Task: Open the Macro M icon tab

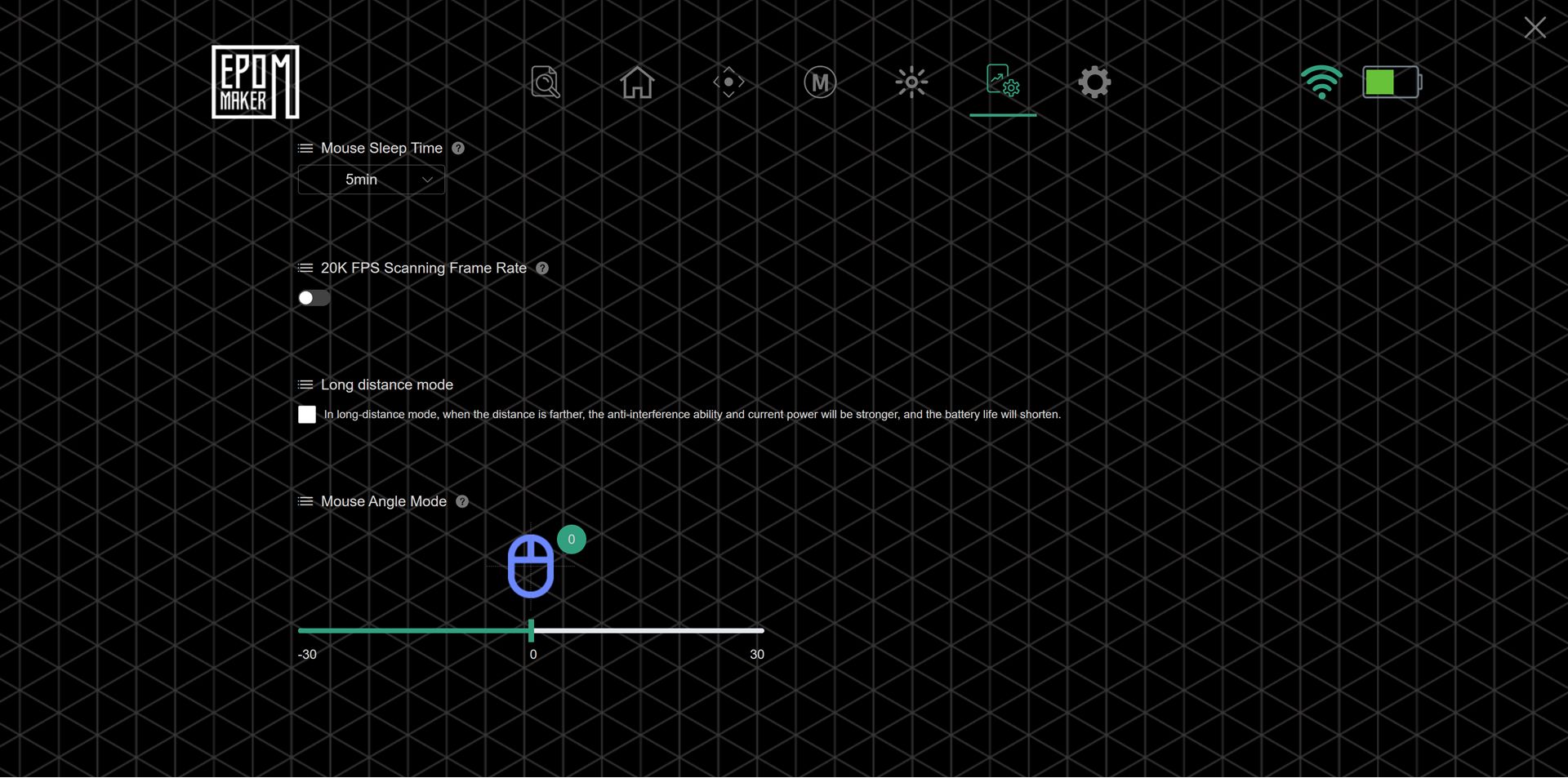Action: click(x=820, y=82)
